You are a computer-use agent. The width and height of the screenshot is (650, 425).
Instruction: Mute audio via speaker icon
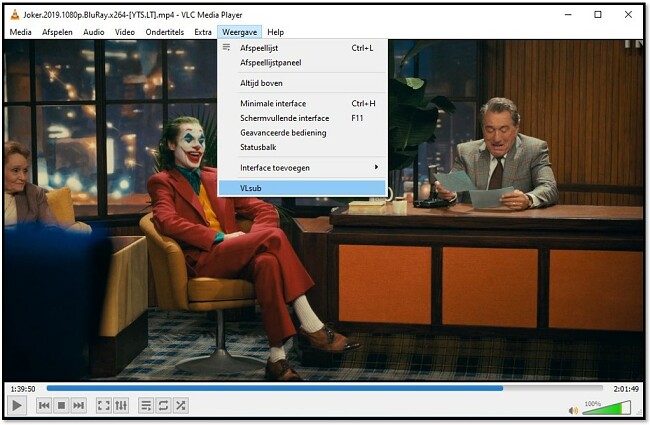coord(573,410)
